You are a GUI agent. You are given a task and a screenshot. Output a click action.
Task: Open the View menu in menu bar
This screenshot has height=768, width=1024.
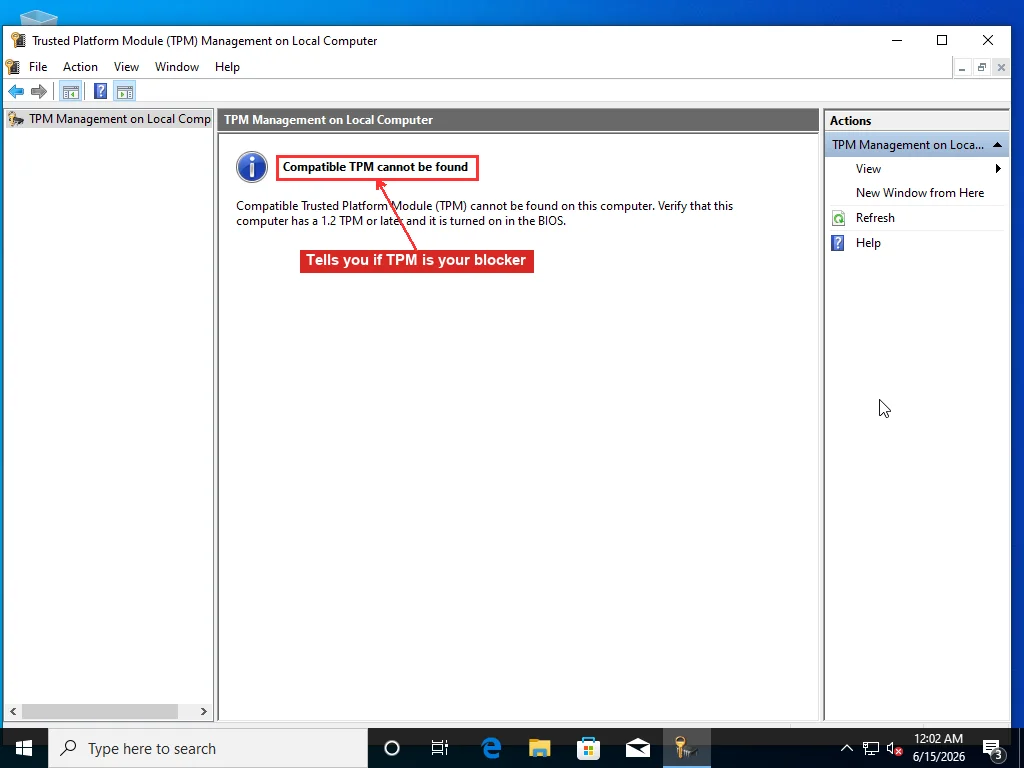126,67
